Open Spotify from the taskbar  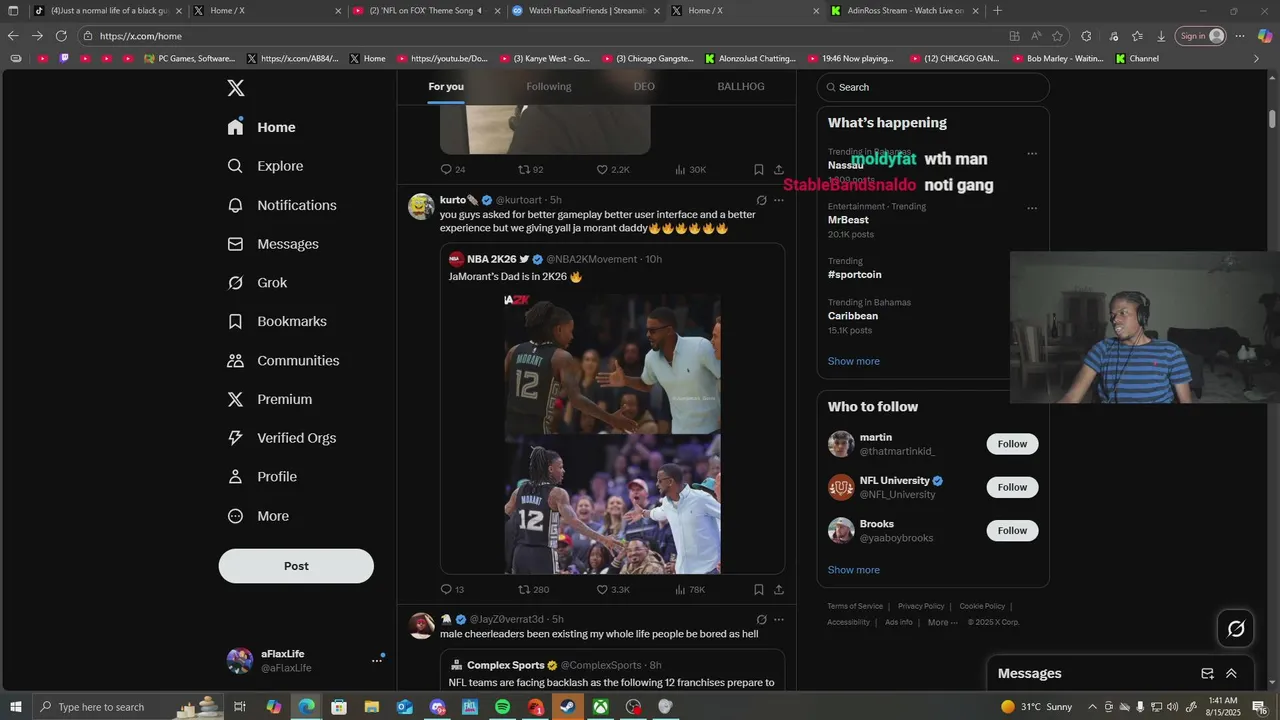click(502, 707)
